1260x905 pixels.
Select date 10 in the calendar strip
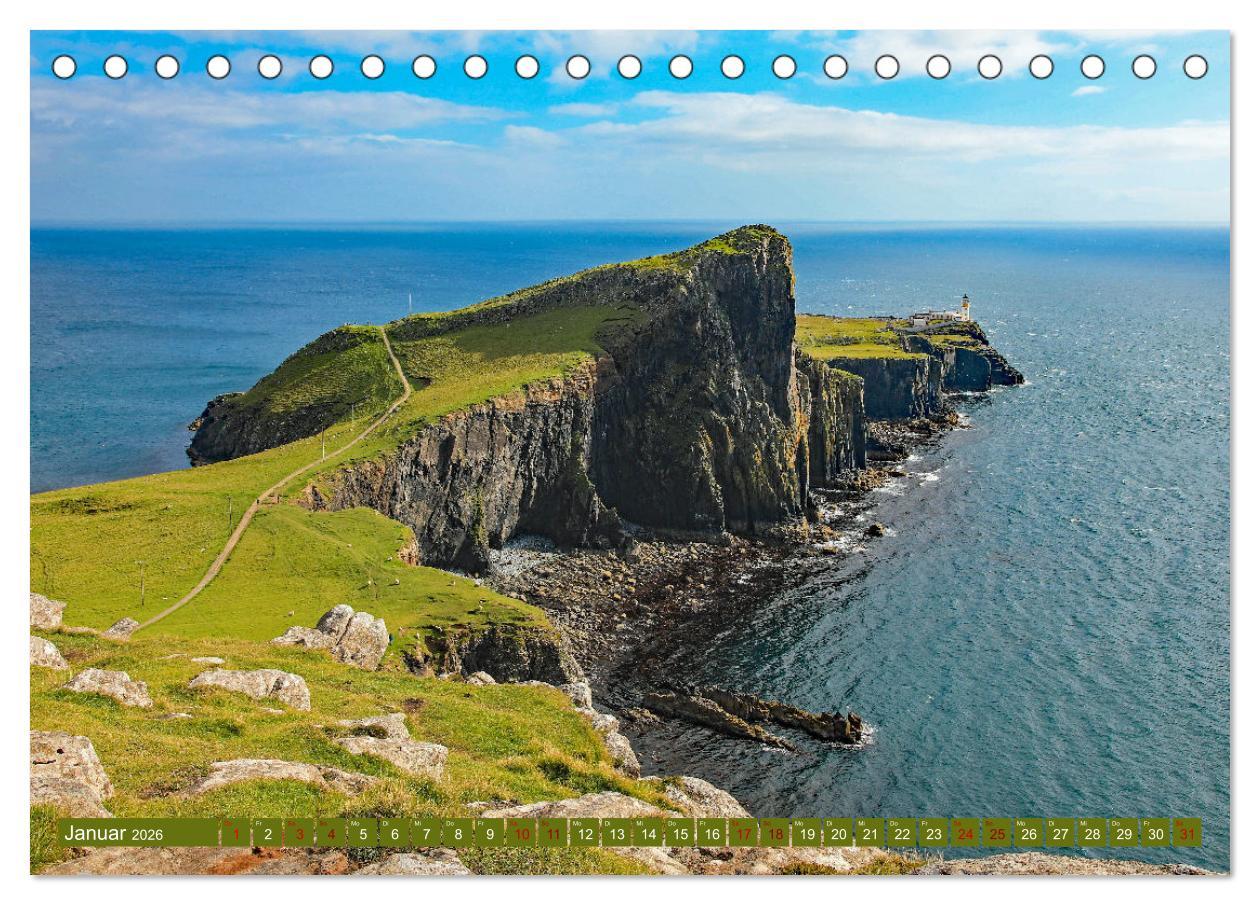click(520, 835)
